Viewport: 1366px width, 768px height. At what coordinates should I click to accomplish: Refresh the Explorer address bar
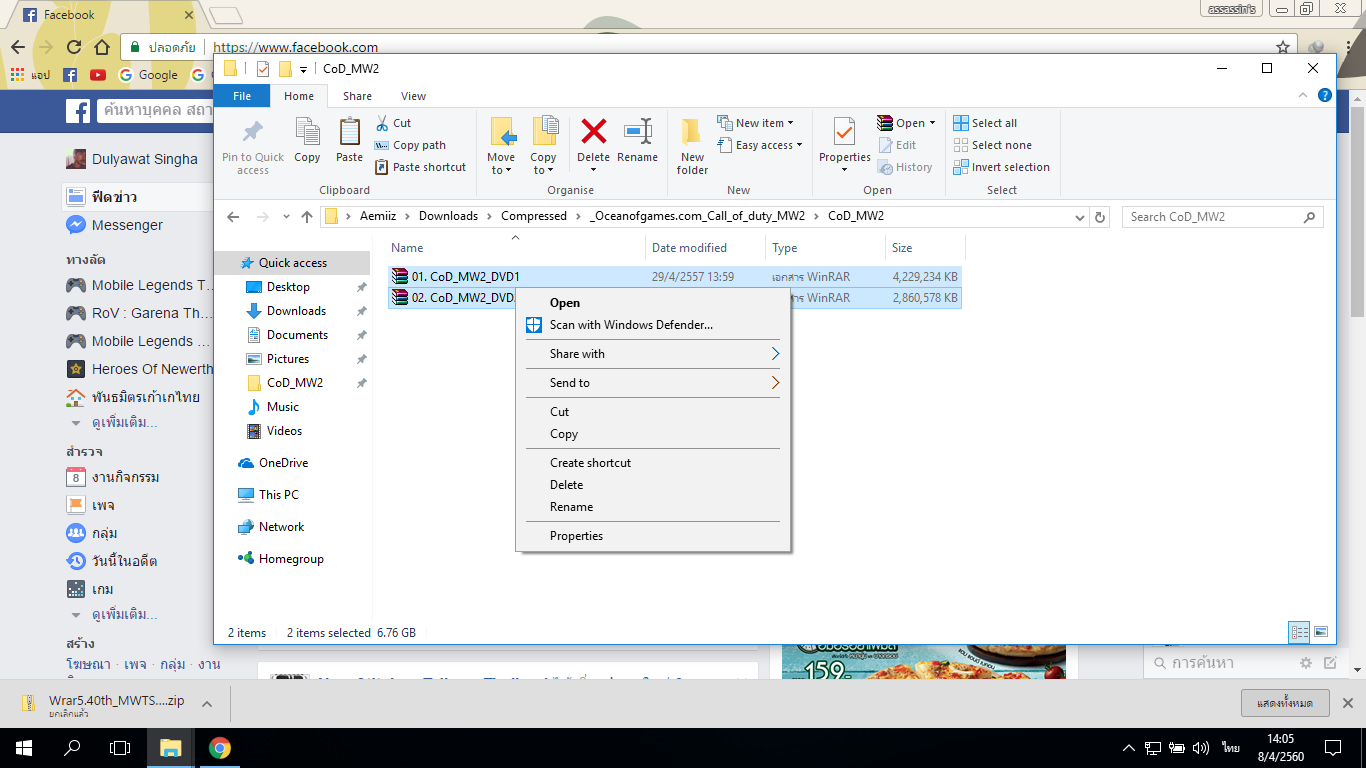[x=1100, y=217]
